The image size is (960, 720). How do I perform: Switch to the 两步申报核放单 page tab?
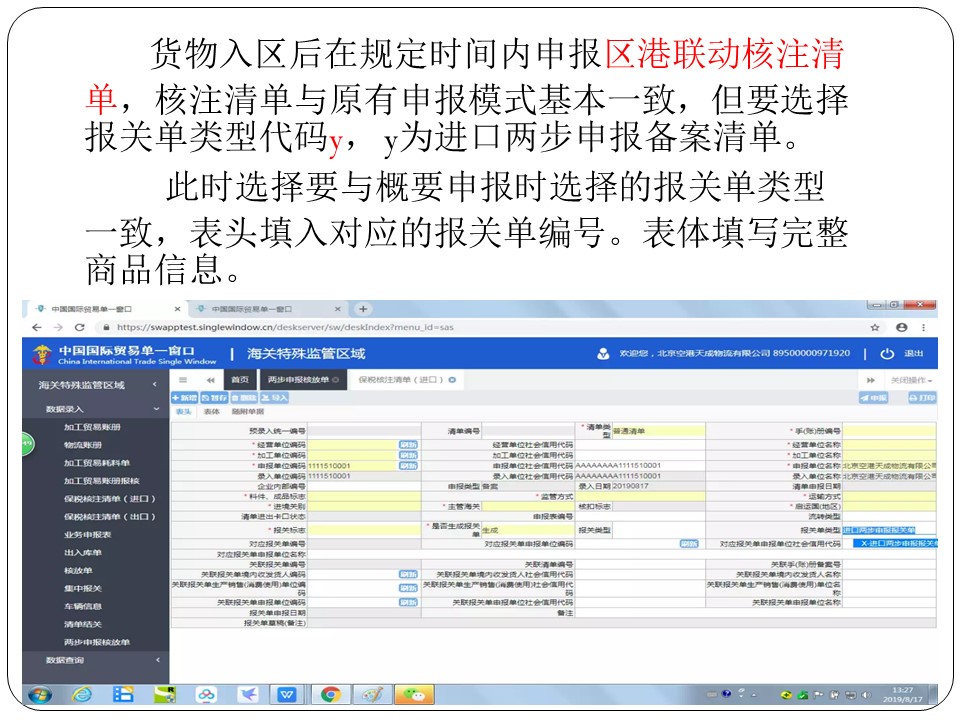[298, 380]
